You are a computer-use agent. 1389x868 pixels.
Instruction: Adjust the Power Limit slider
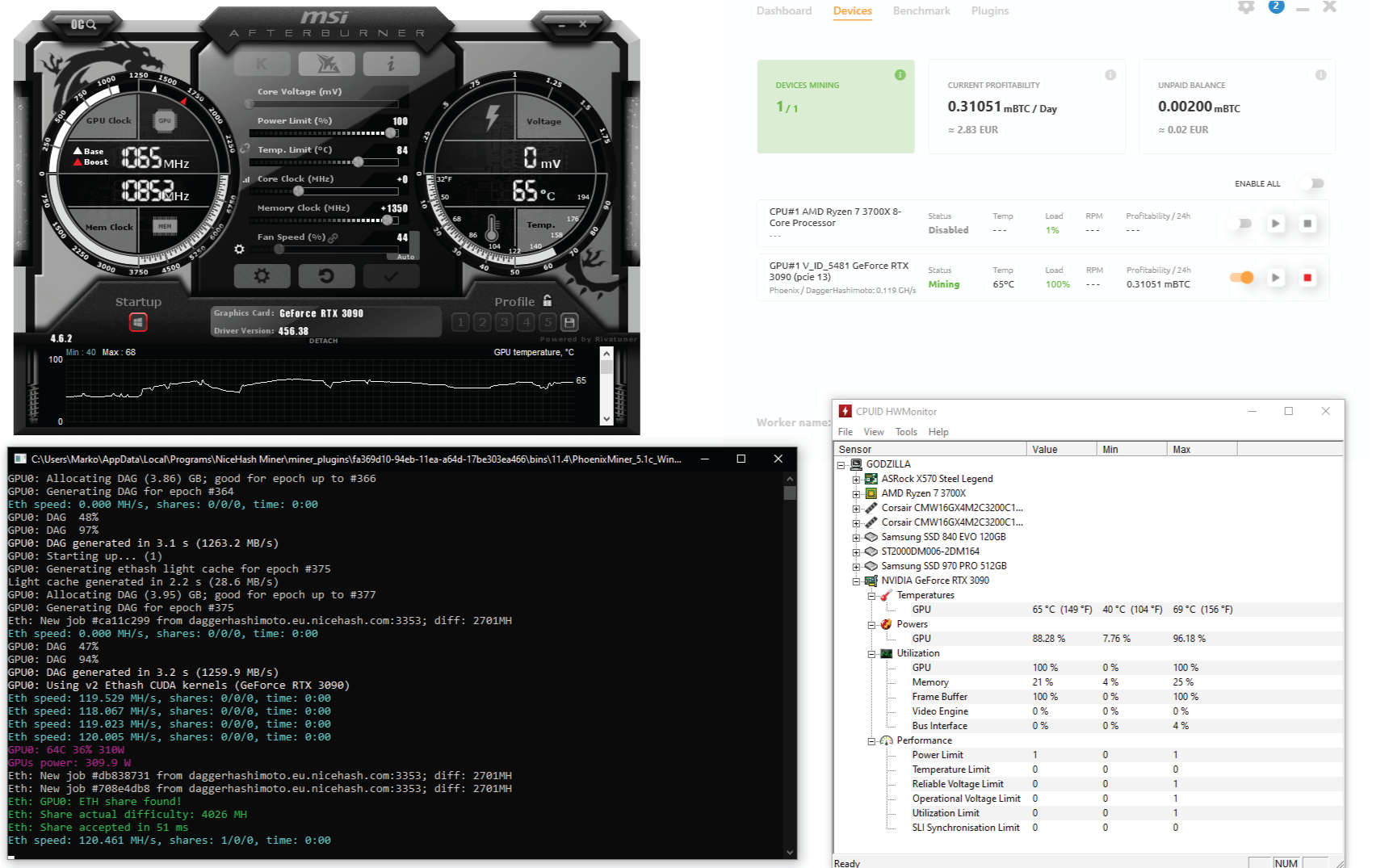click(323, 133)
